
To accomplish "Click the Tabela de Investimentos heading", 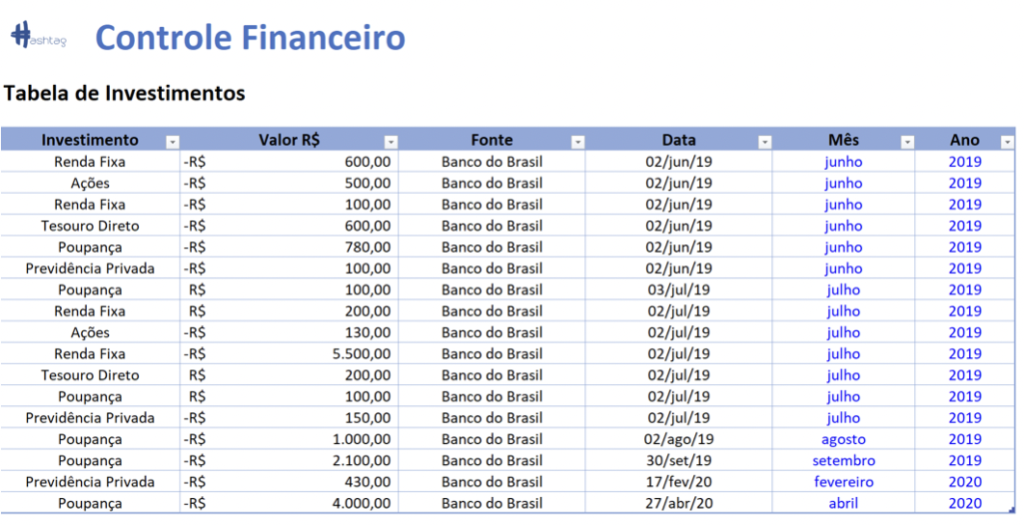I will [x=125, y=94].
